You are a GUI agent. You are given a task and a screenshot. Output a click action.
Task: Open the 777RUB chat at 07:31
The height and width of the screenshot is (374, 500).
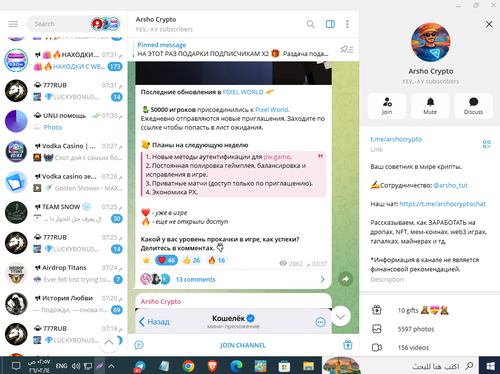point(63,91)
